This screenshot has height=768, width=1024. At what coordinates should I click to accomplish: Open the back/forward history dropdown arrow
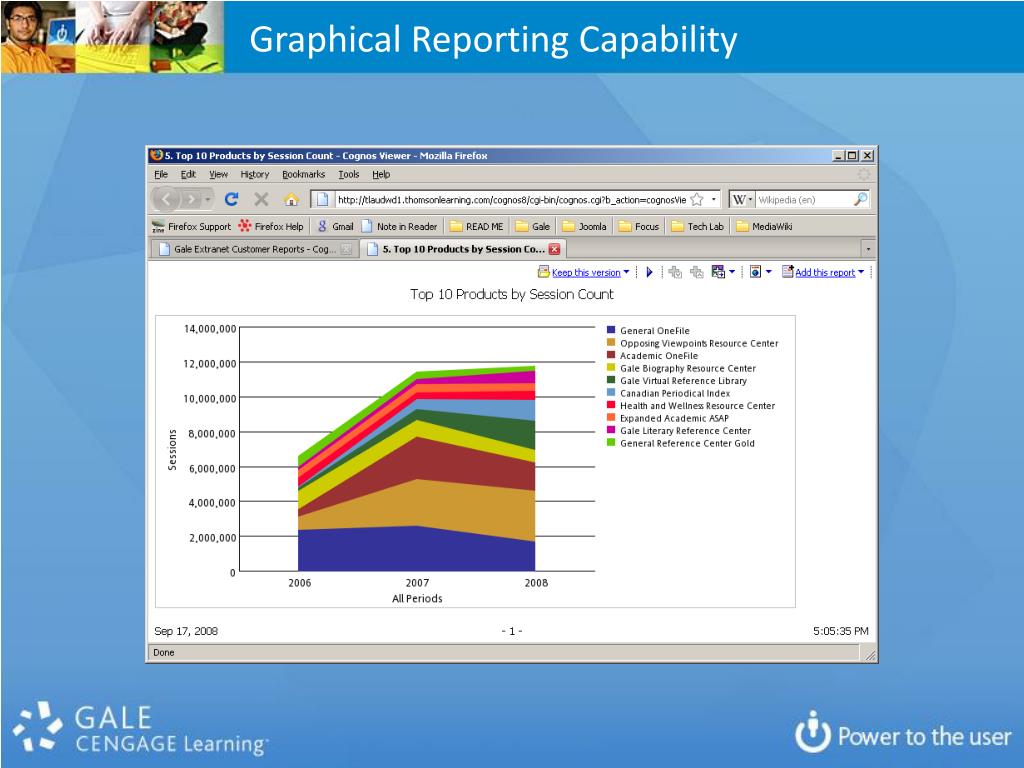click(208, 199)
